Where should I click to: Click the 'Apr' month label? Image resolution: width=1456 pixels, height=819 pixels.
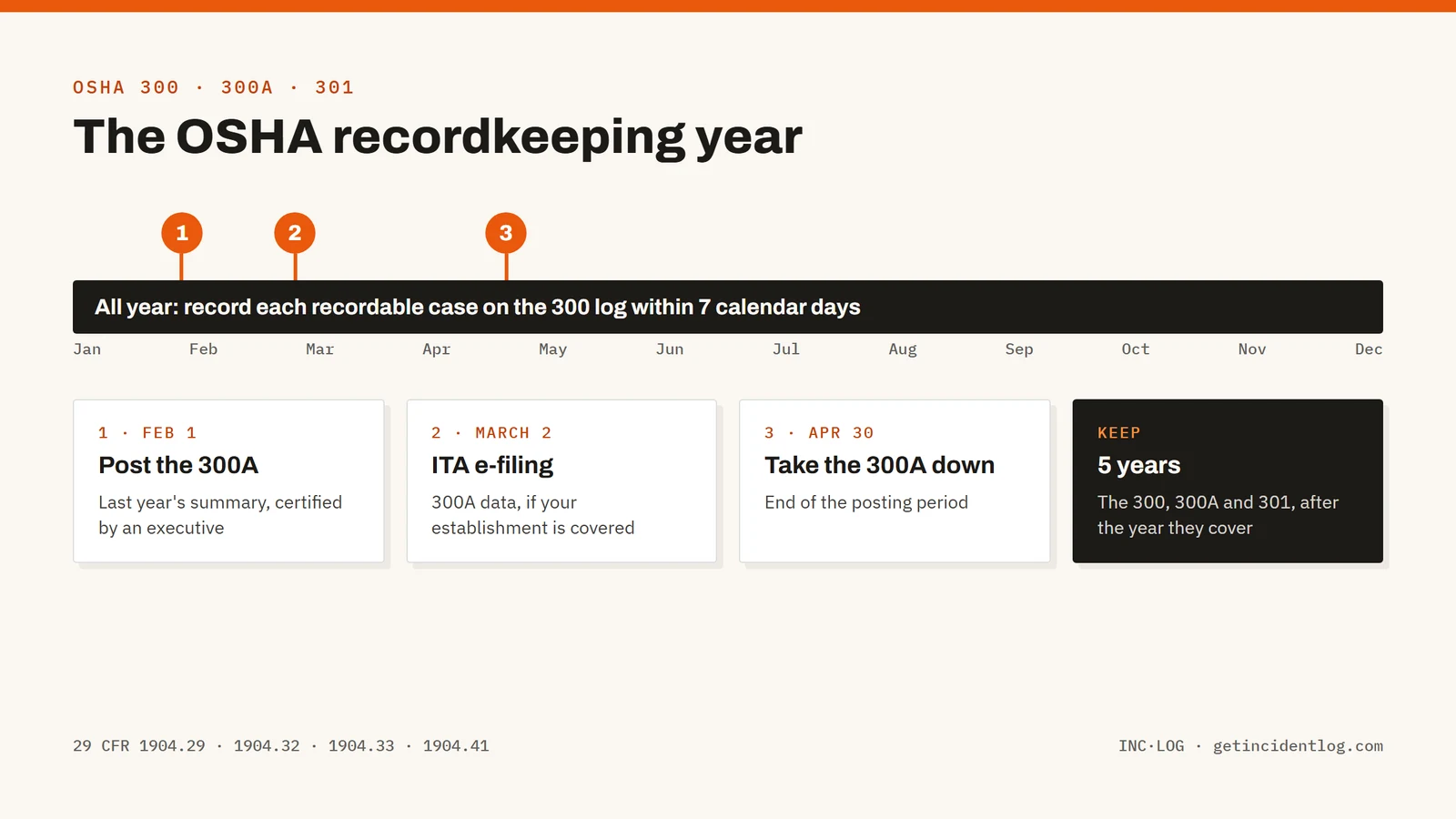tap(437, 350)
